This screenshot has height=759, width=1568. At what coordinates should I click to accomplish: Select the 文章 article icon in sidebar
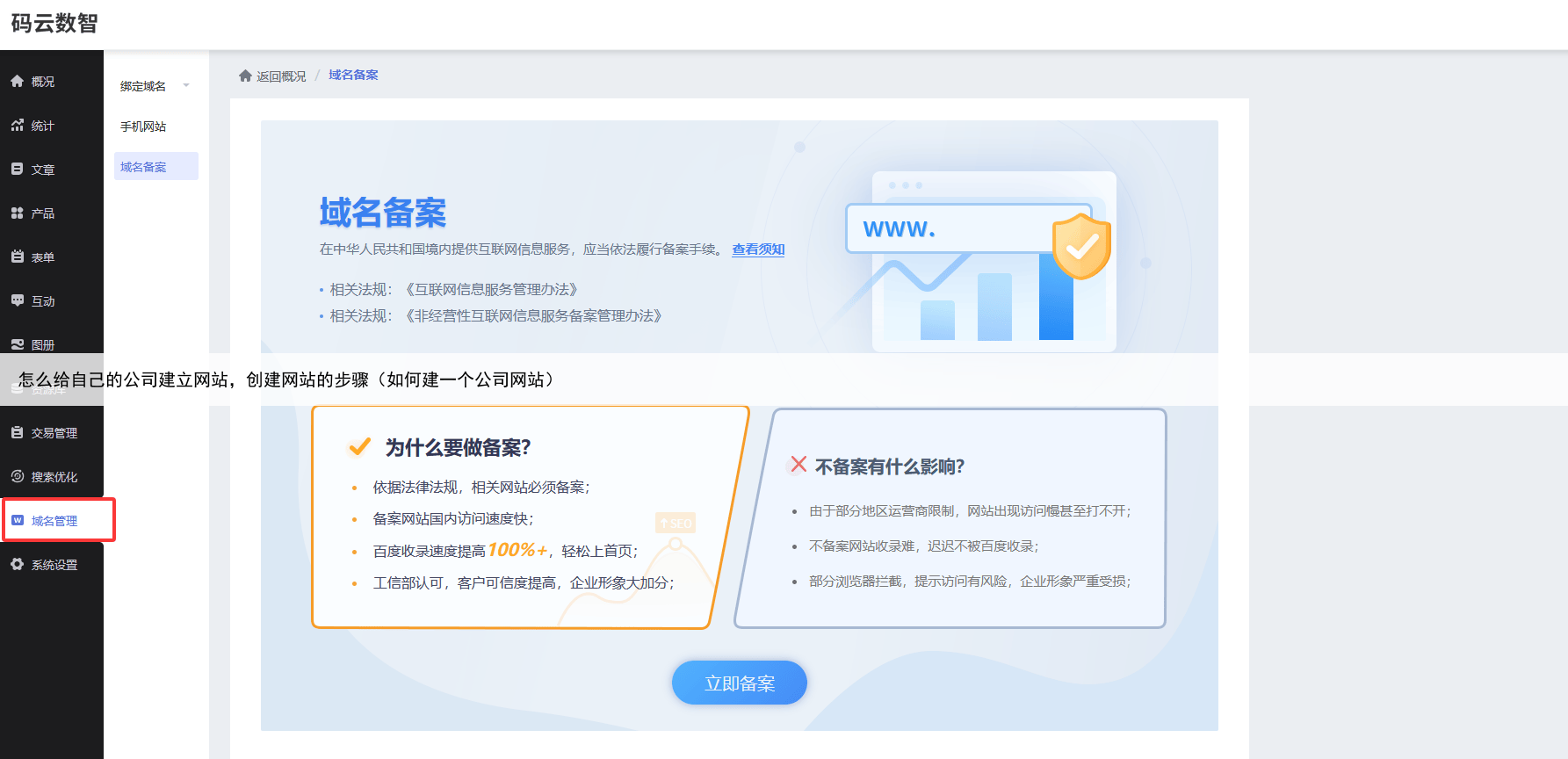[x=17, y=169]
